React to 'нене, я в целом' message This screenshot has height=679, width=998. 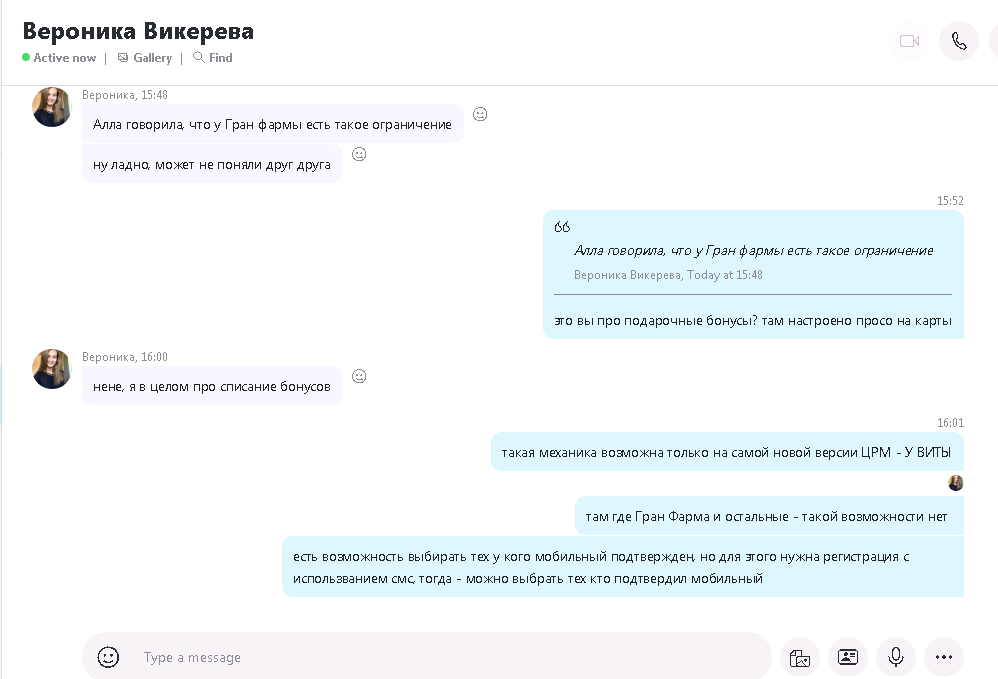(359, 376)
